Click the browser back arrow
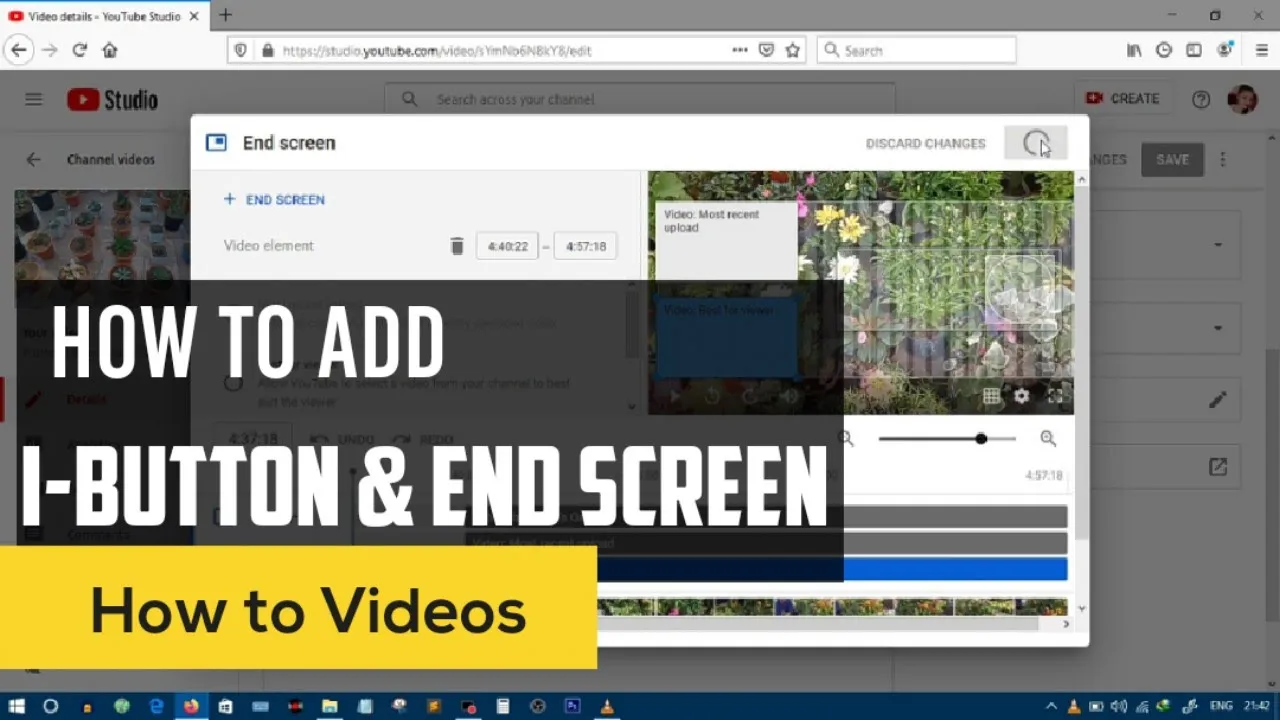The width and height of the screenshot is (1280, 720). point(19,50)
